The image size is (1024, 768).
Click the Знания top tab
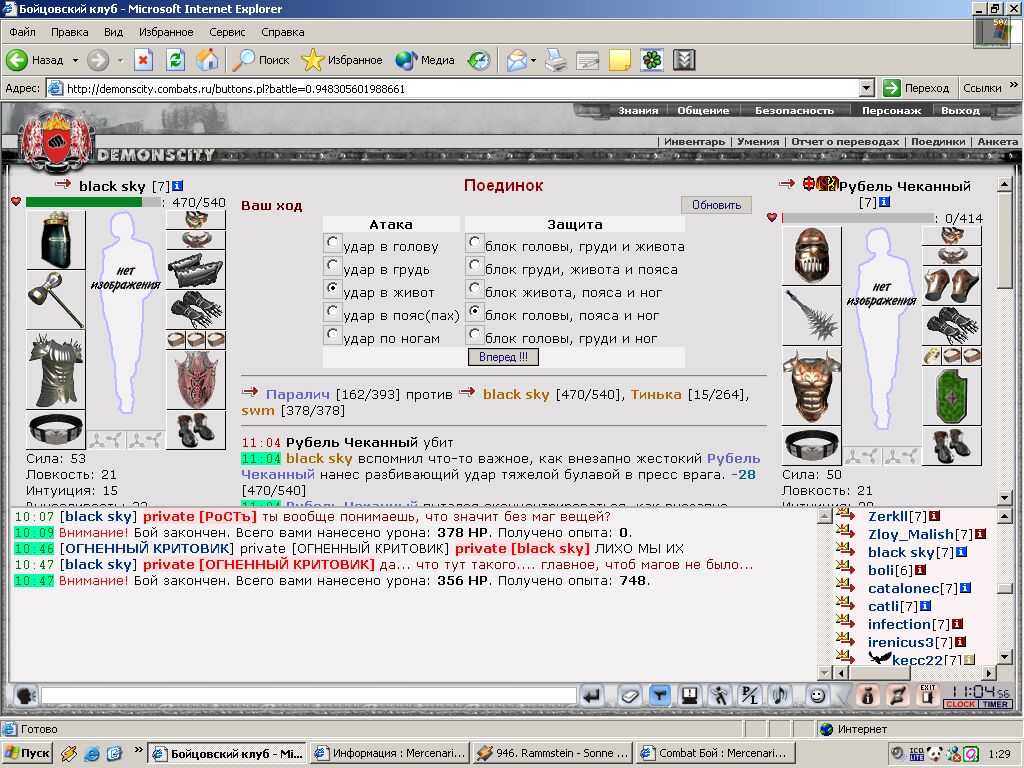tap(638, 110)
